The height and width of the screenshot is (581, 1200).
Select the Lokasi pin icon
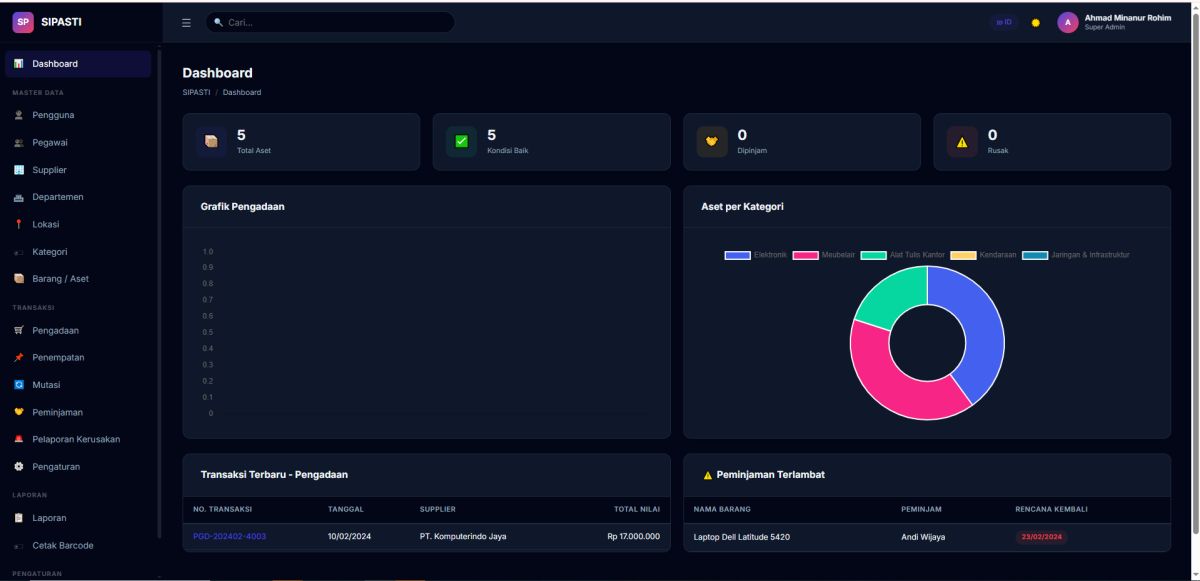pos(20,224)
